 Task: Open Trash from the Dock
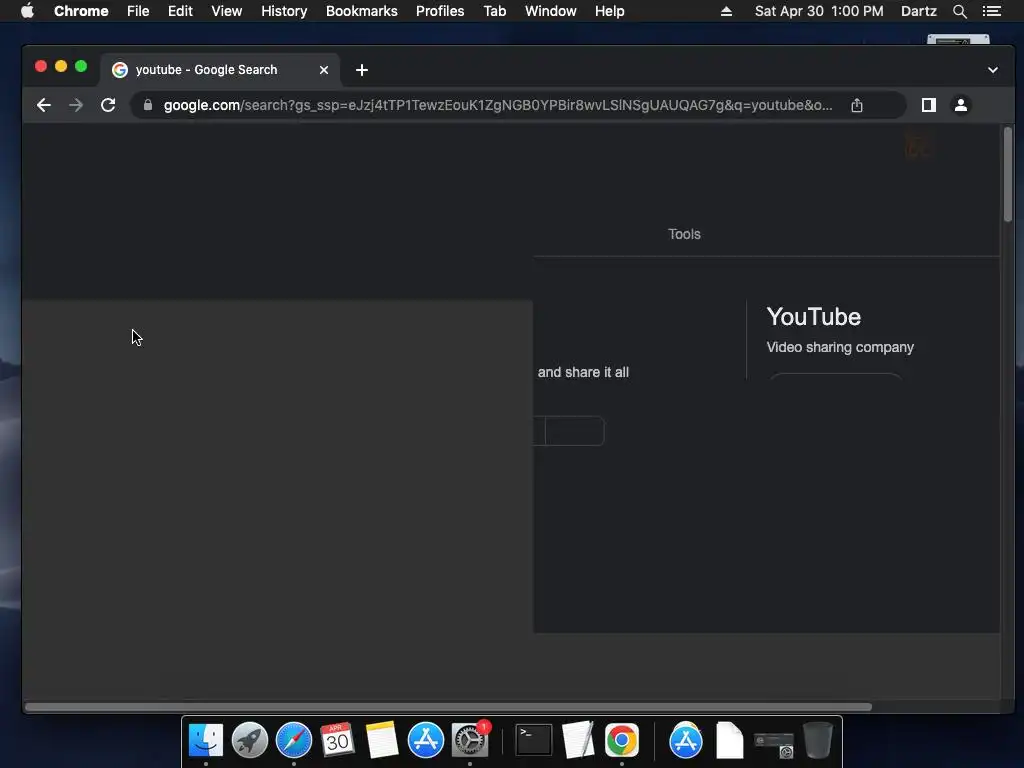pyautogui.click(x=818, y=741)
